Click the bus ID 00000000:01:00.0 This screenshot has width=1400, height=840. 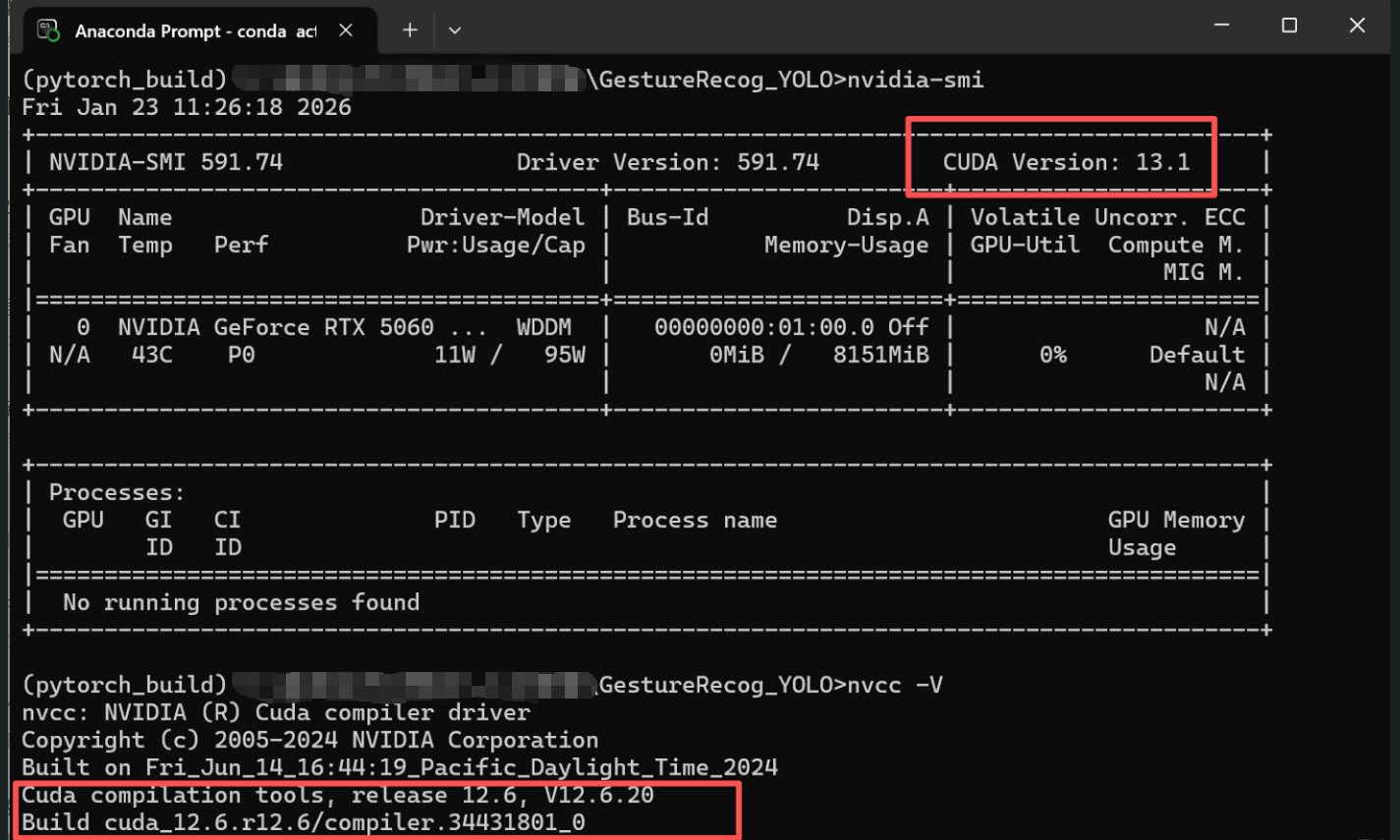(x=764, y=327)
